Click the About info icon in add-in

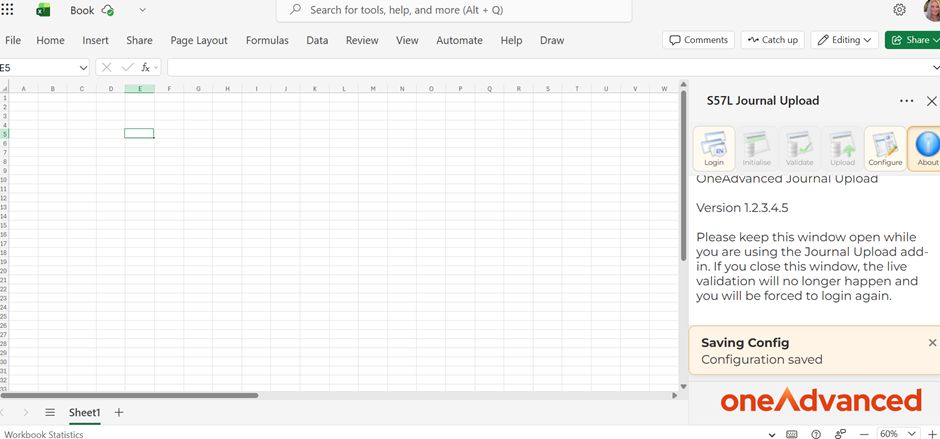(924, 149)
